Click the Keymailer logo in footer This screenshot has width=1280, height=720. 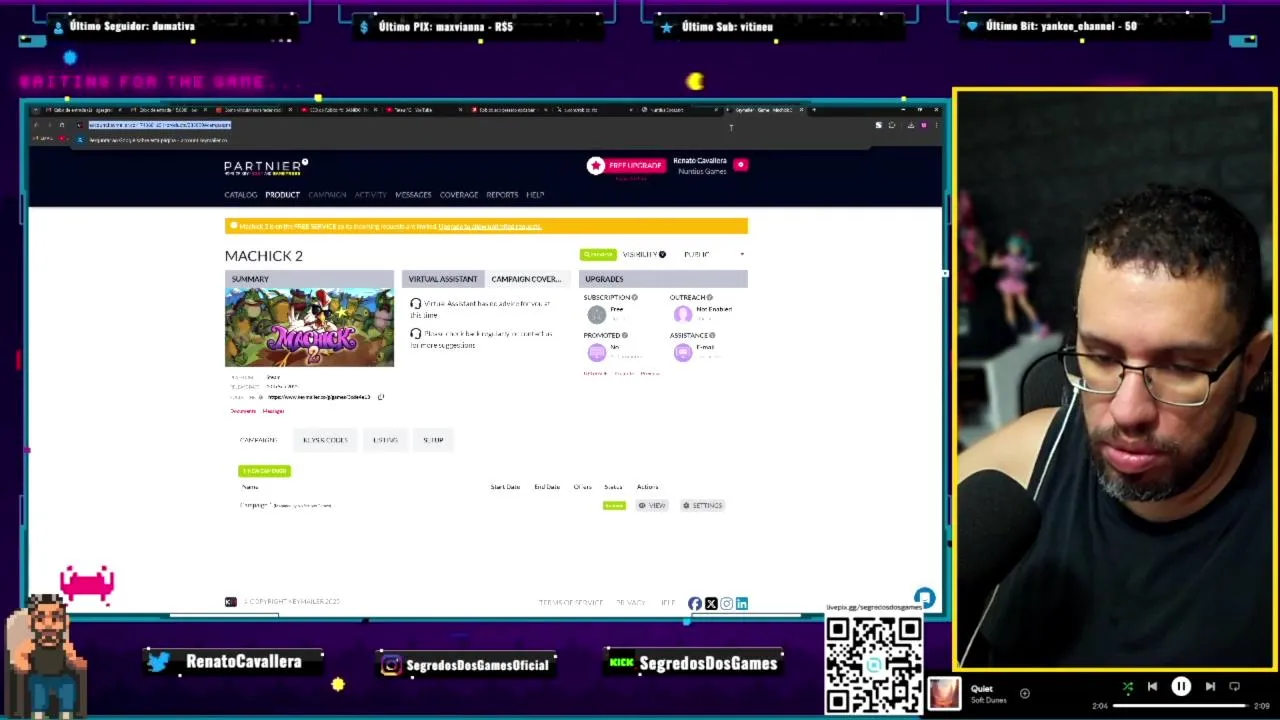click(x=231, y=601)
